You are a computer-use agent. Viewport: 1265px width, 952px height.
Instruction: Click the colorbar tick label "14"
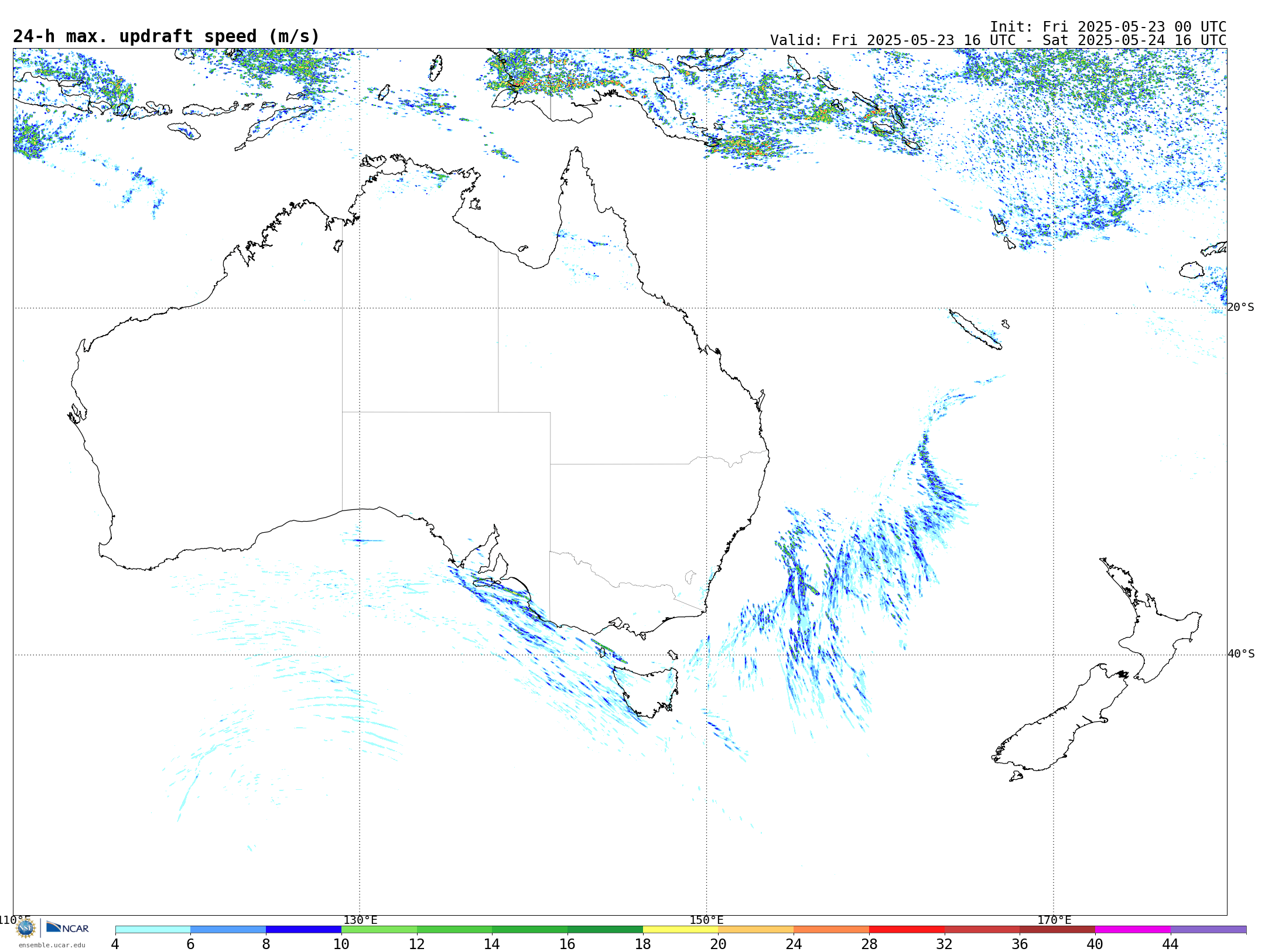pos(492,944)
